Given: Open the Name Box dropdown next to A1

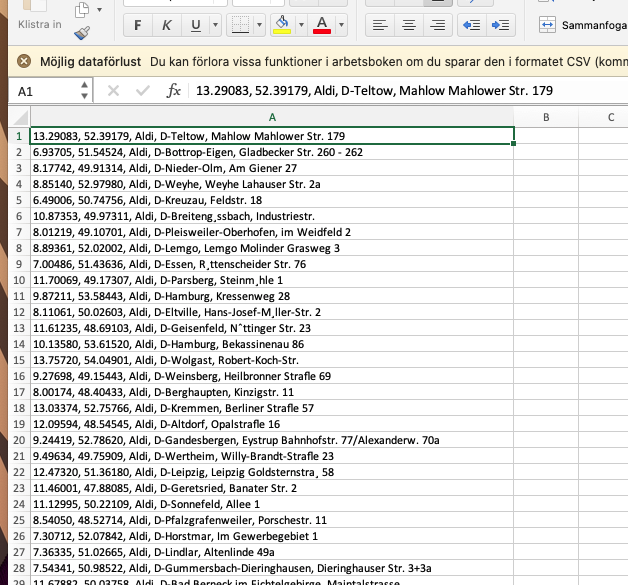Looking at the screenshot, I should coord(85,91).
